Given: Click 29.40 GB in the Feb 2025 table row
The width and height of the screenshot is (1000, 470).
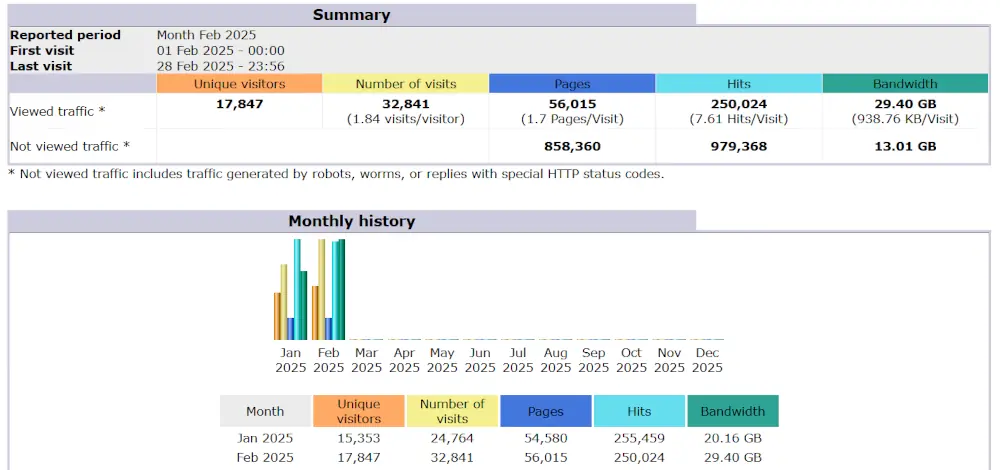Looking at the screenshot, I should (733, 457).
